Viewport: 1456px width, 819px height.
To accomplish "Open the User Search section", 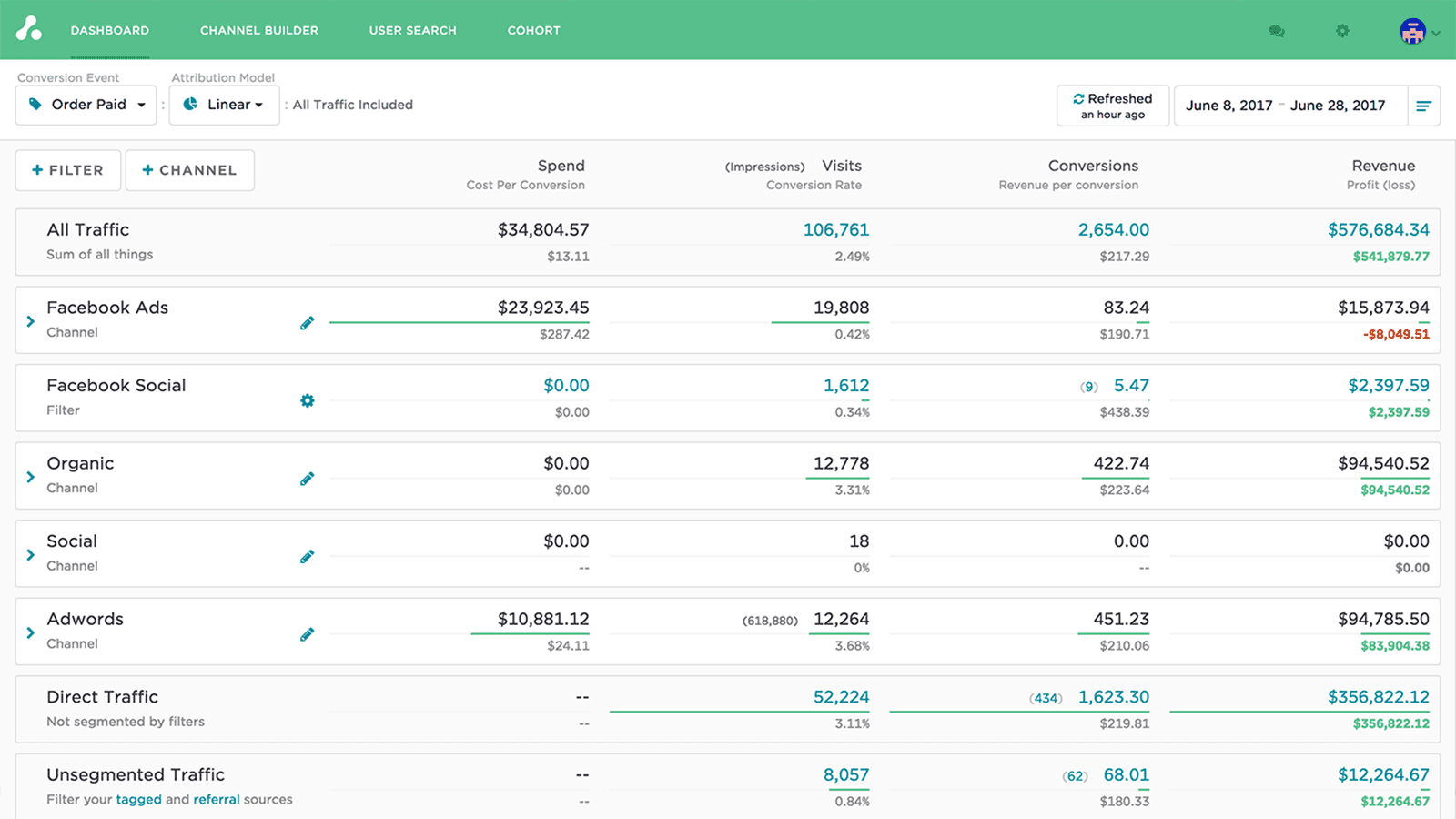I will (412, 30).
